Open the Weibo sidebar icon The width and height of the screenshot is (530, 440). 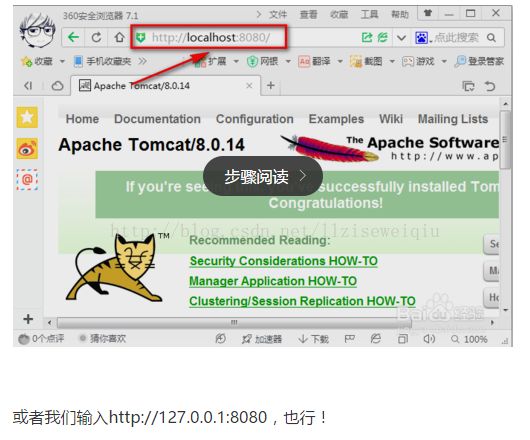tap(27, 148)
